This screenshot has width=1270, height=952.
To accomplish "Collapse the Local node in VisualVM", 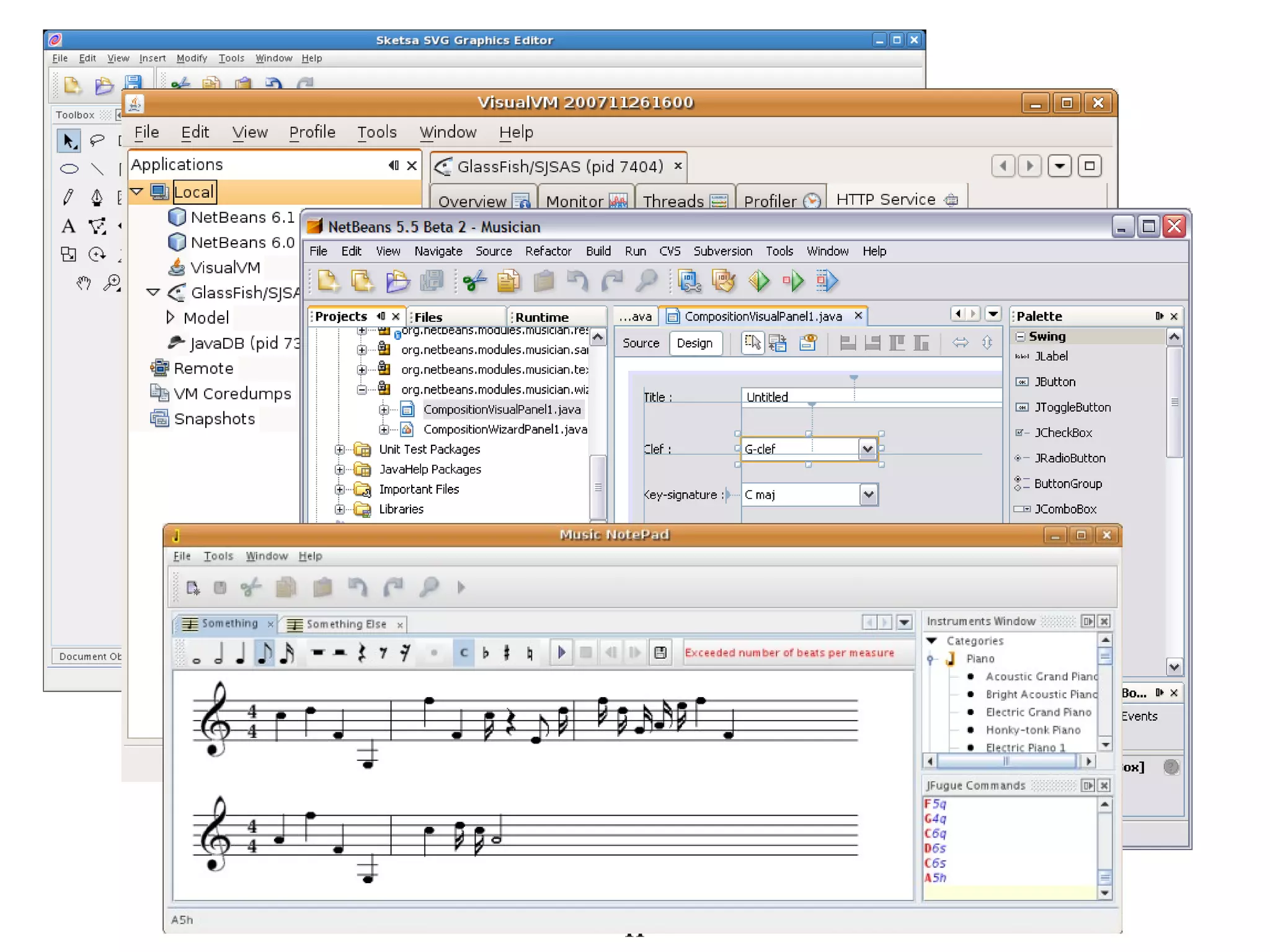I will (138, 192).
